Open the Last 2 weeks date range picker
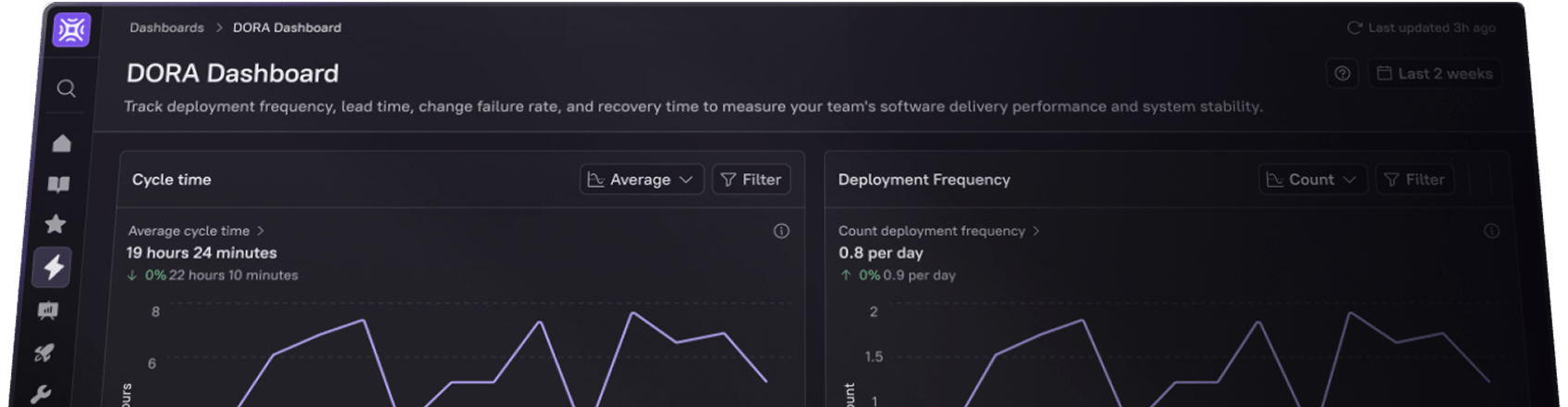The height and width of the screenshot is (407, 1568). [x=1435, y=74]
